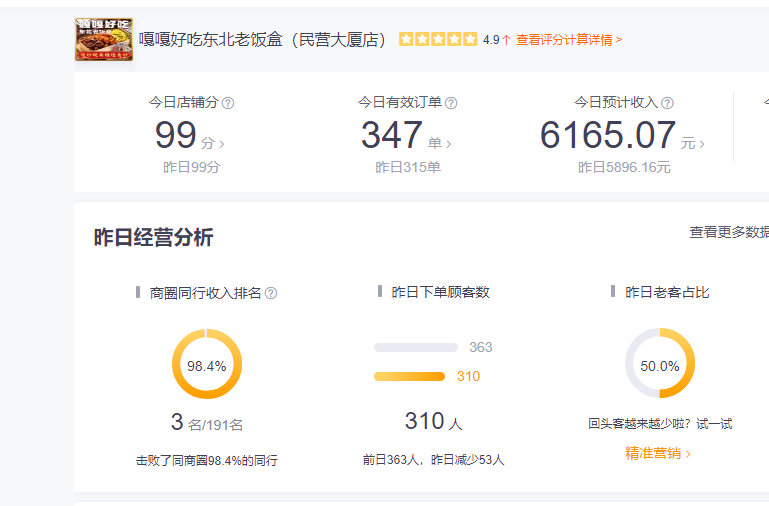The image size is (769, 506).
Task: Click the 昨日经营分析 section heading
Action: click(154, 237)
